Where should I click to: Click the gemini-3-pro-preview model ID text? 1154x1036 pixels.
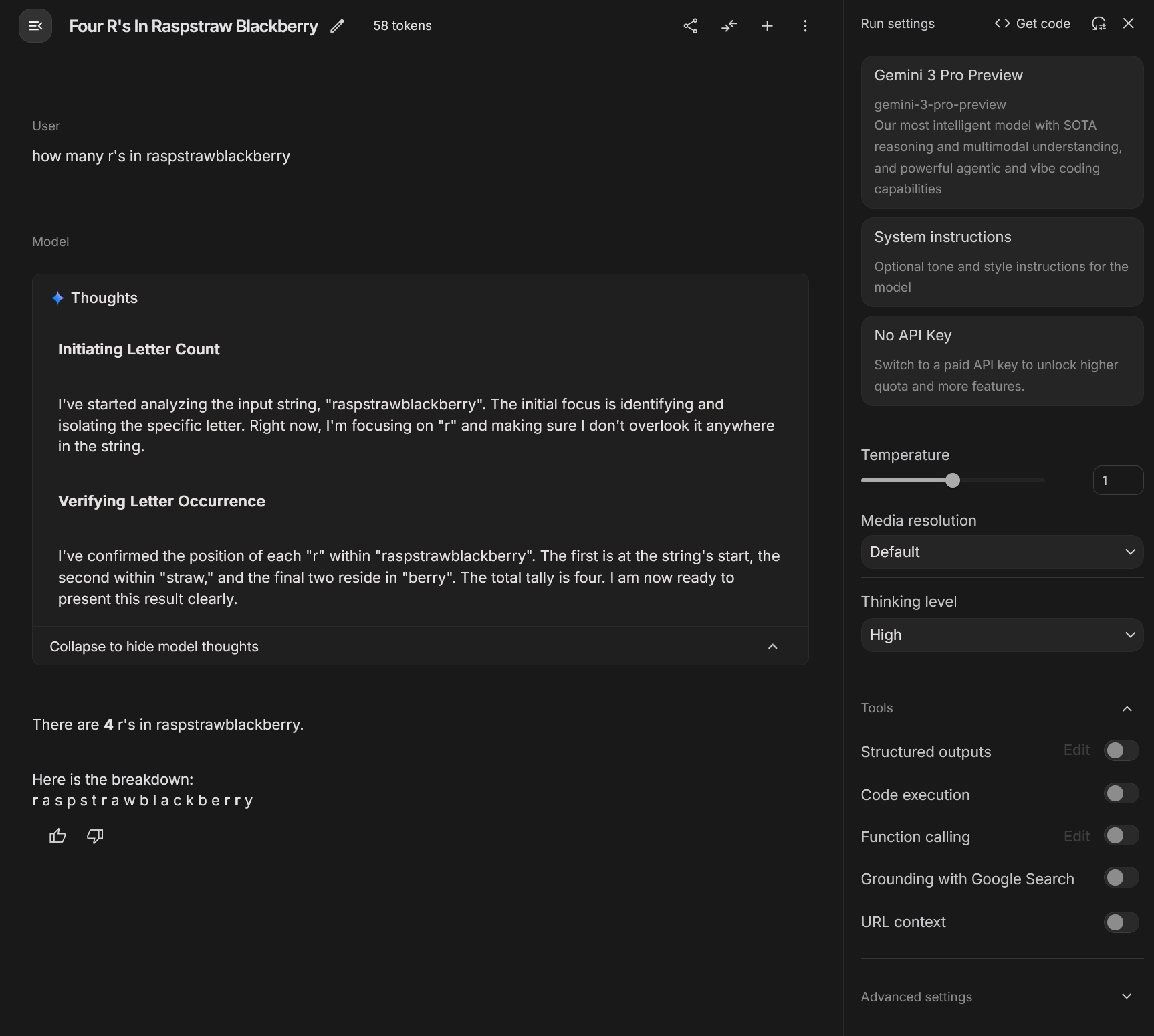(x=940, y=104)
